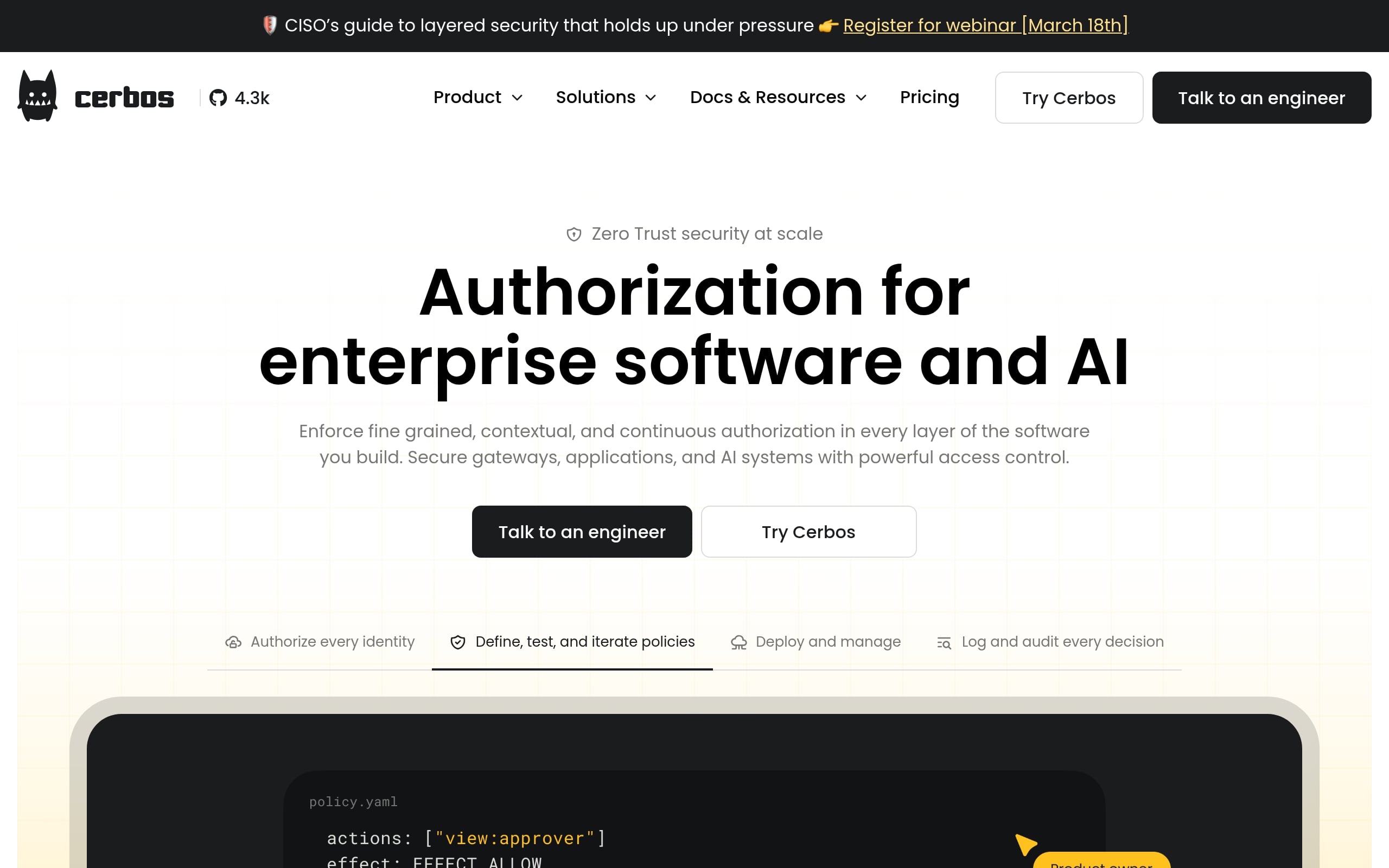Open the Docs & Resources dropdown
The image size is (1389, 868).
[778, 98]
